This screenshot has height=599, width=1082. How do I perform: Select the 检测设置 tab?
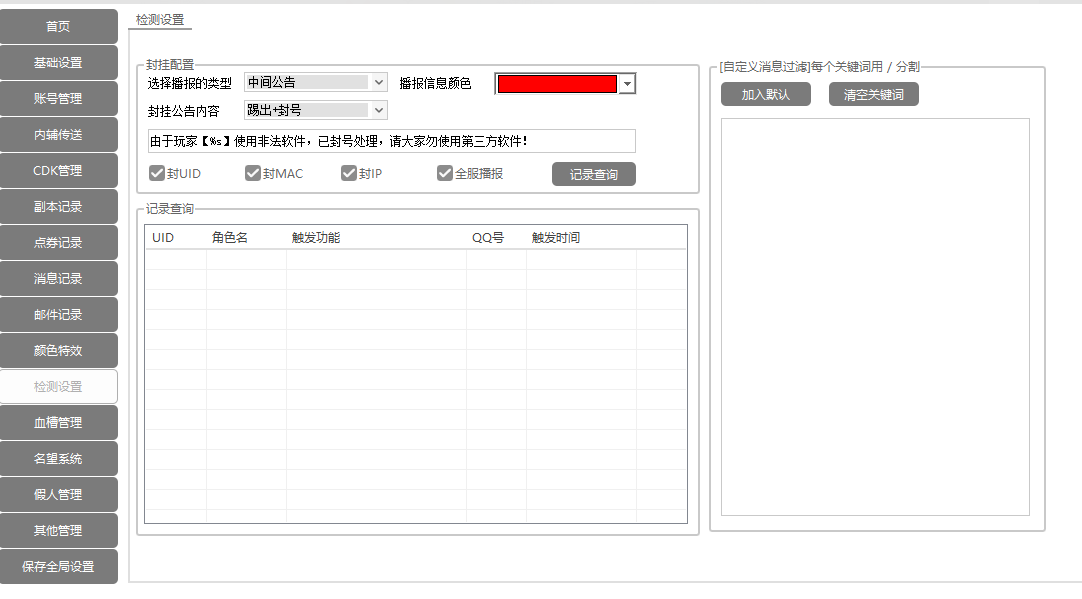[x=160, y=20]
